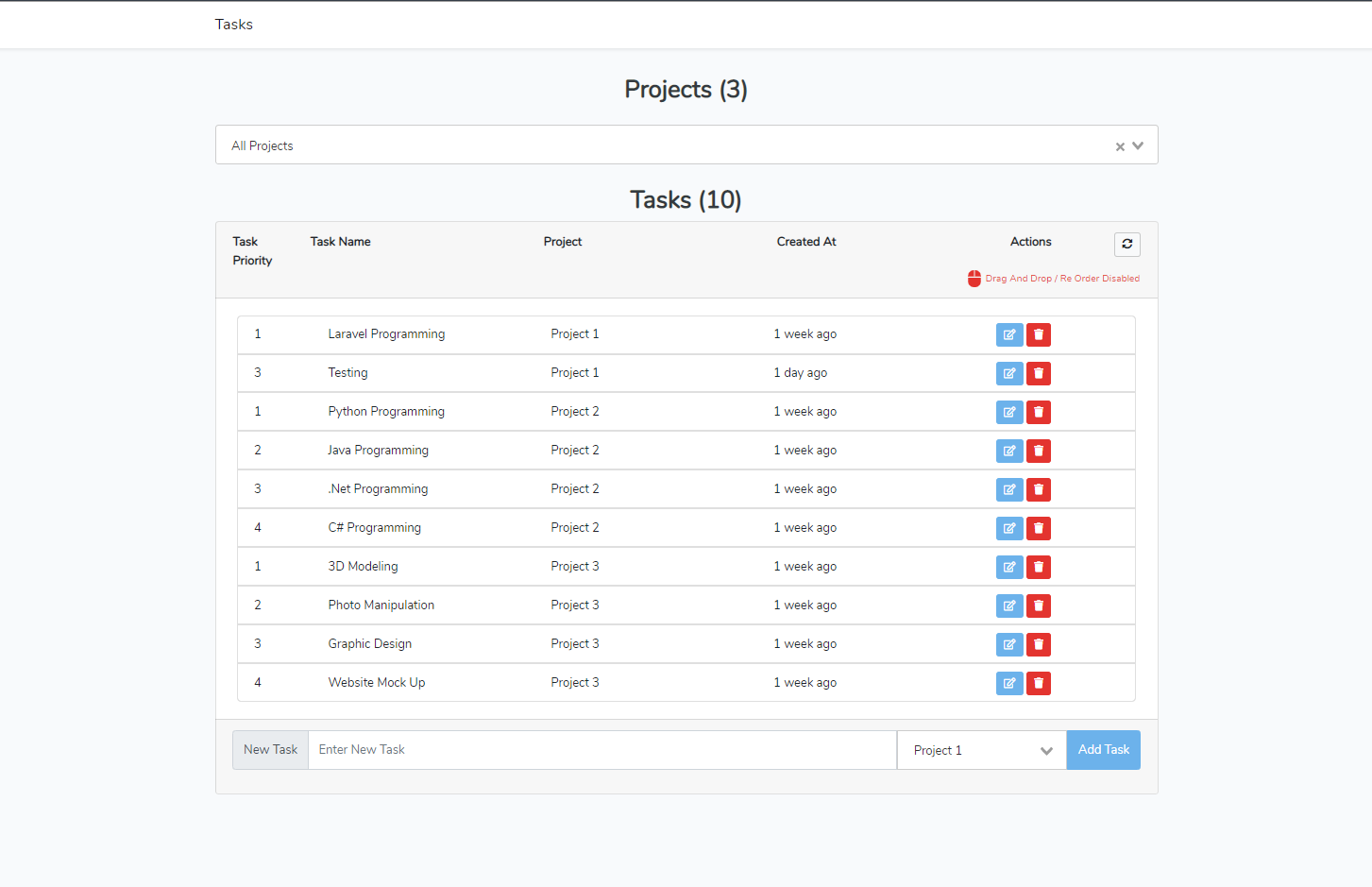The height and width of the screenshot is (887, 1372).
Task: Delete the C# Programming task
Action: coord(1039,528)
